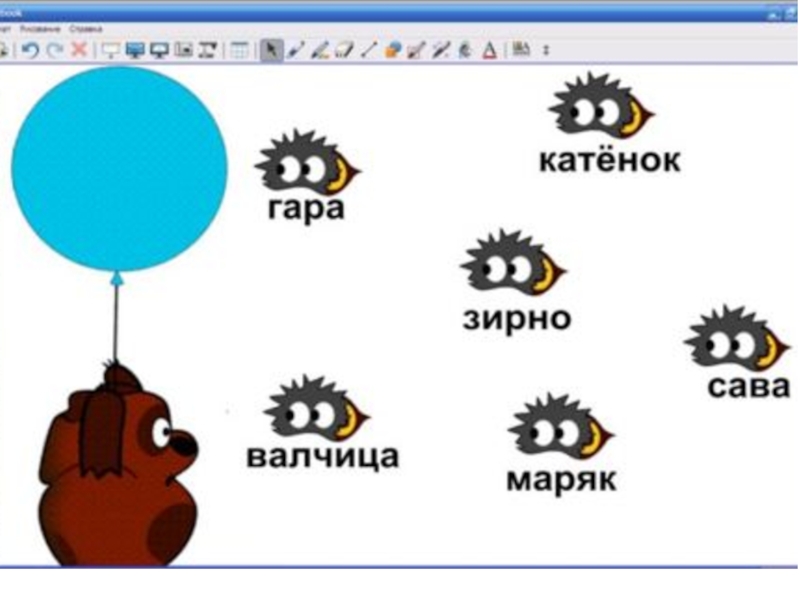Open the Справка menu

click(x=86, y=29)
